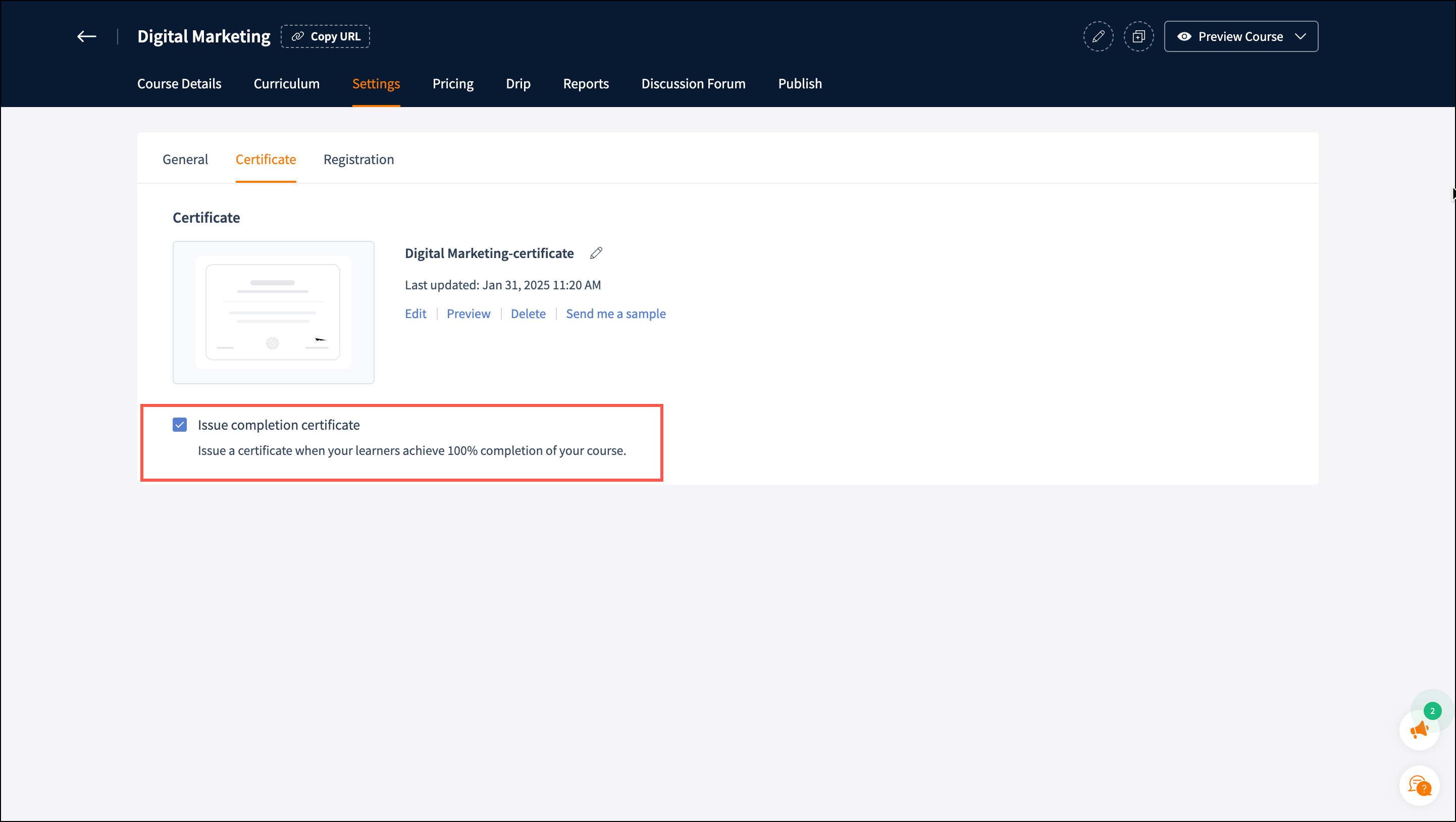
Task: Click the pencil edit icon in header
Action: (x=1098, y=37)
